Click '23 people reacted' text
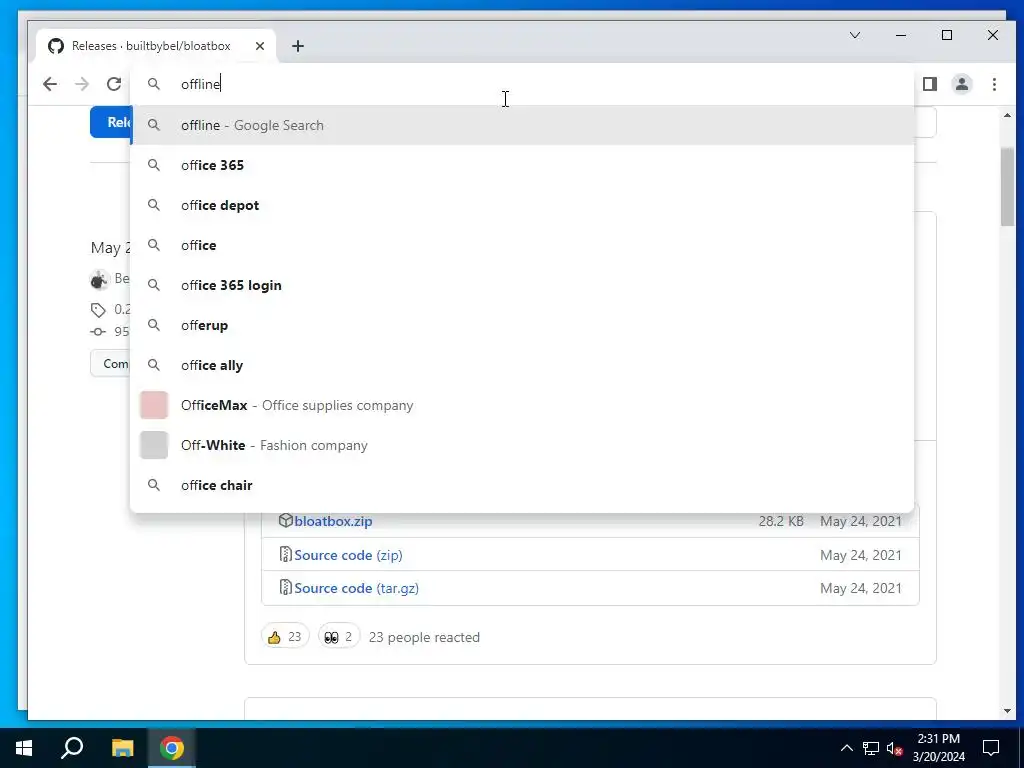Image resolution: width=1024 pixels, height=768 pixels. 424,637
